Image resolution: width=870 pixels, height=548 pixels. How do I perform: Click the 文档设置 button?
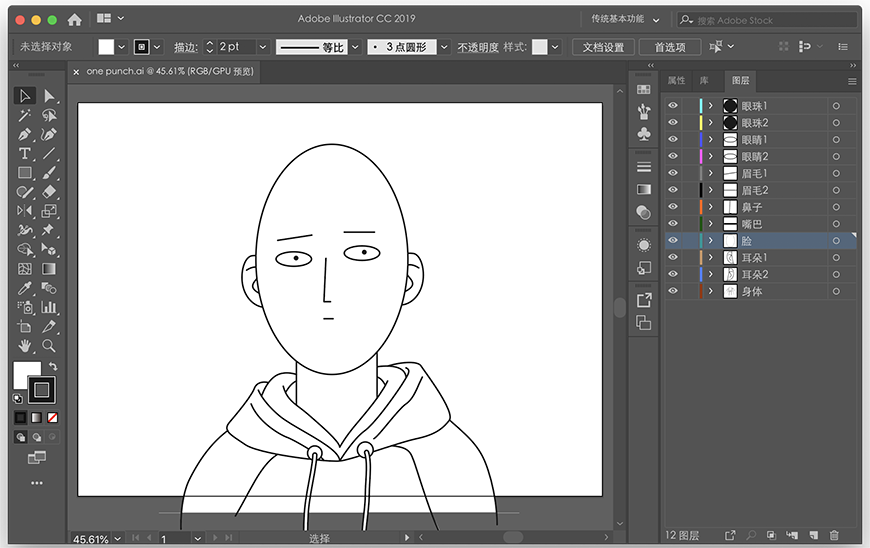603,47
